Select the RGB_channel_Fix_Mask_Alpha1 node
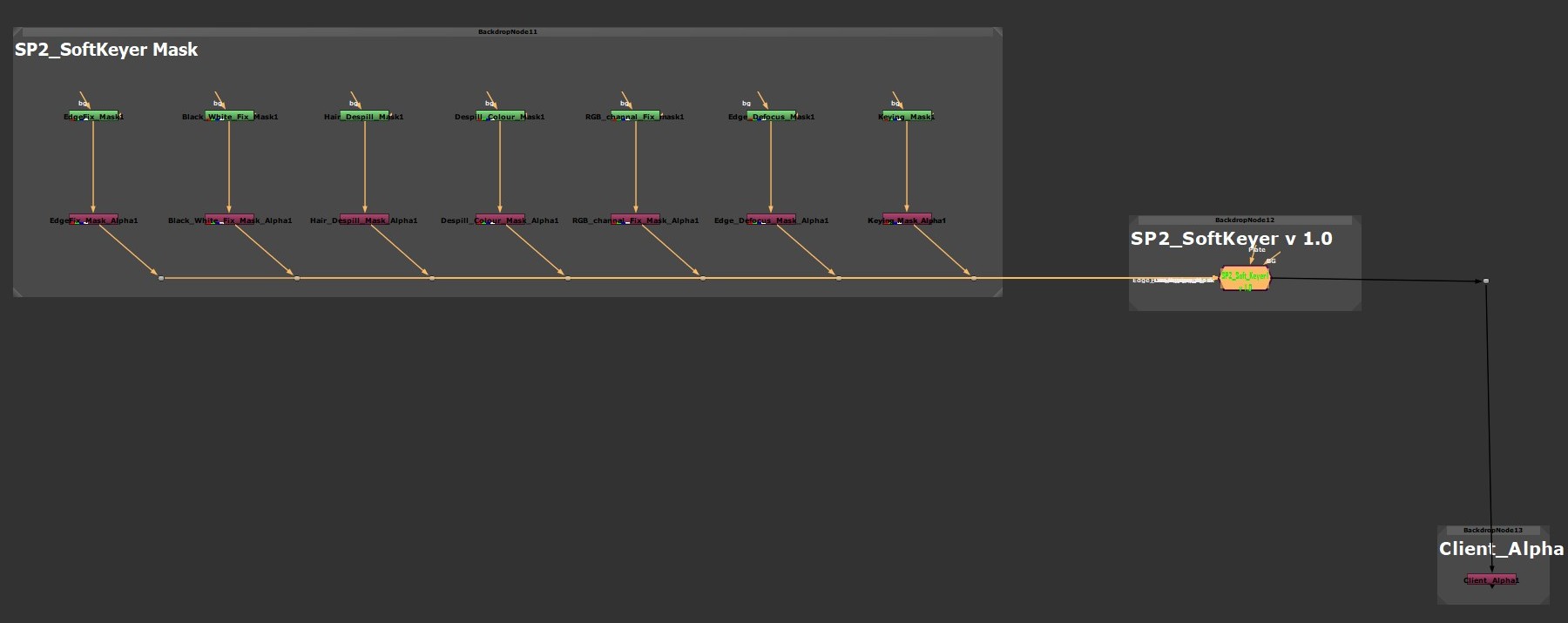Screen dimensions: 1568x623 pos(635,220)
